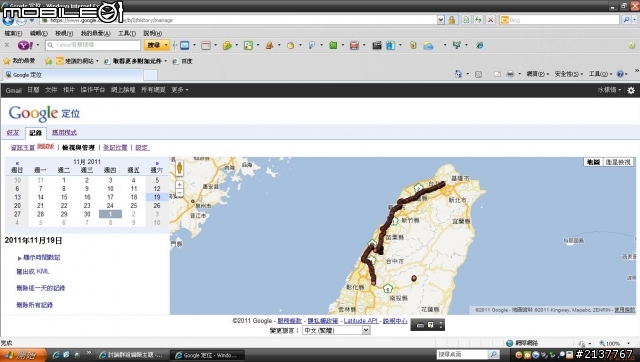Click 刪除所有記錄 link

click(34, 305)
